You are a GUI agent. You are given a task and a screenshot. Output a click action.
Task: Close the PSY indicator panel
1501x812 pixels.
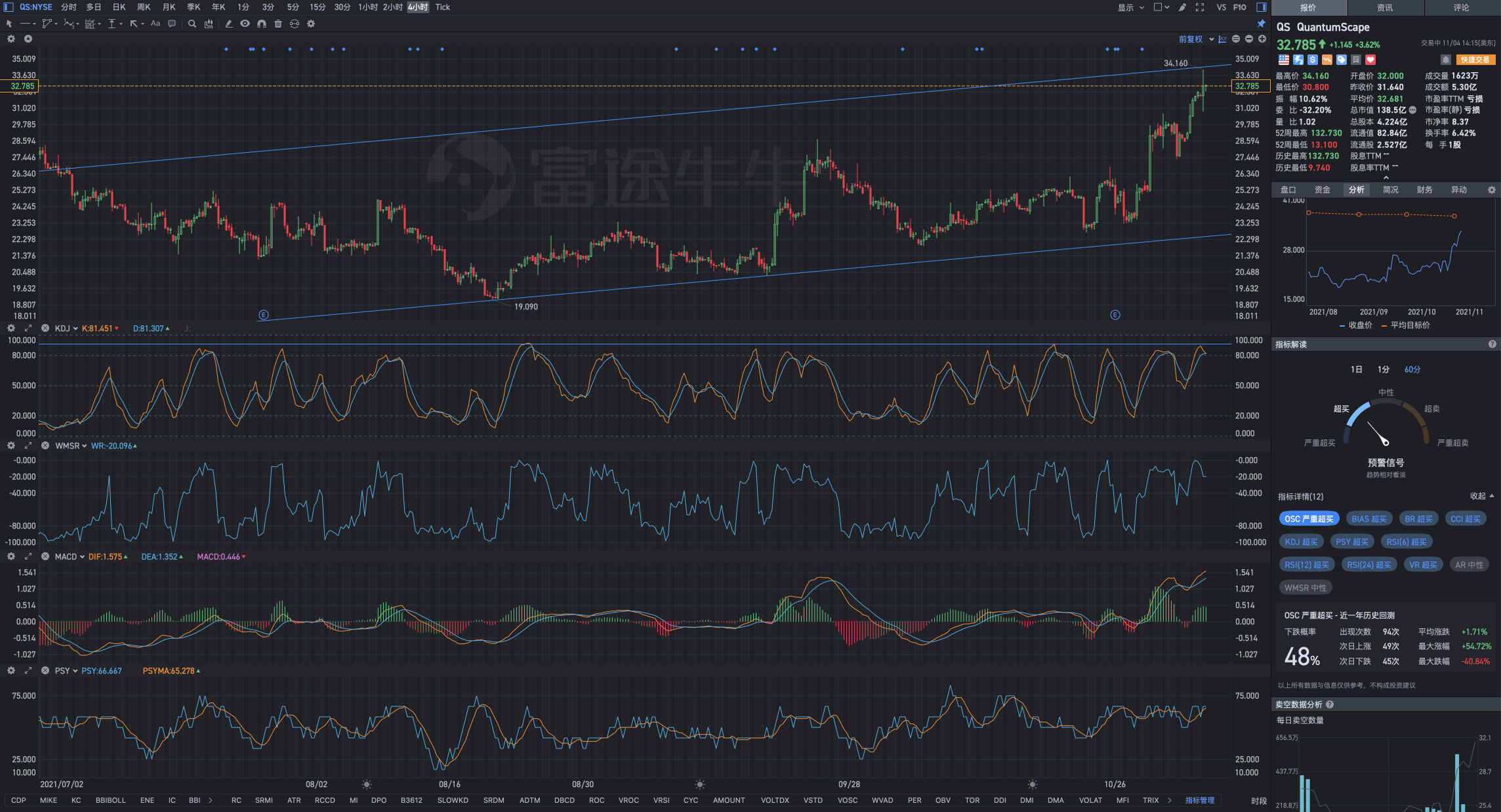(45, 670)
